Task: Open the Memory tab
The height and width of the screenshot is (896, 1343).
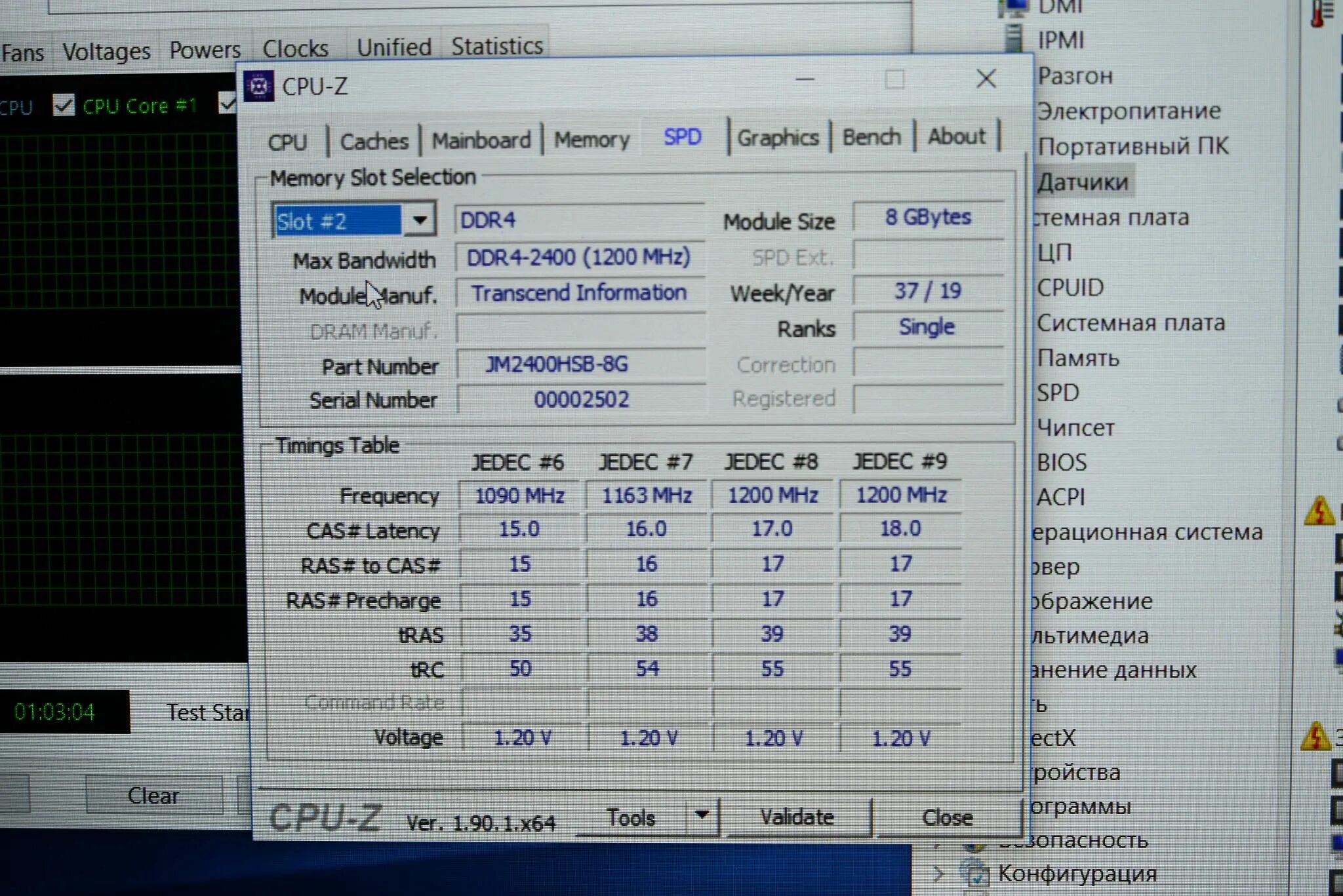Action: pos(591,139)
